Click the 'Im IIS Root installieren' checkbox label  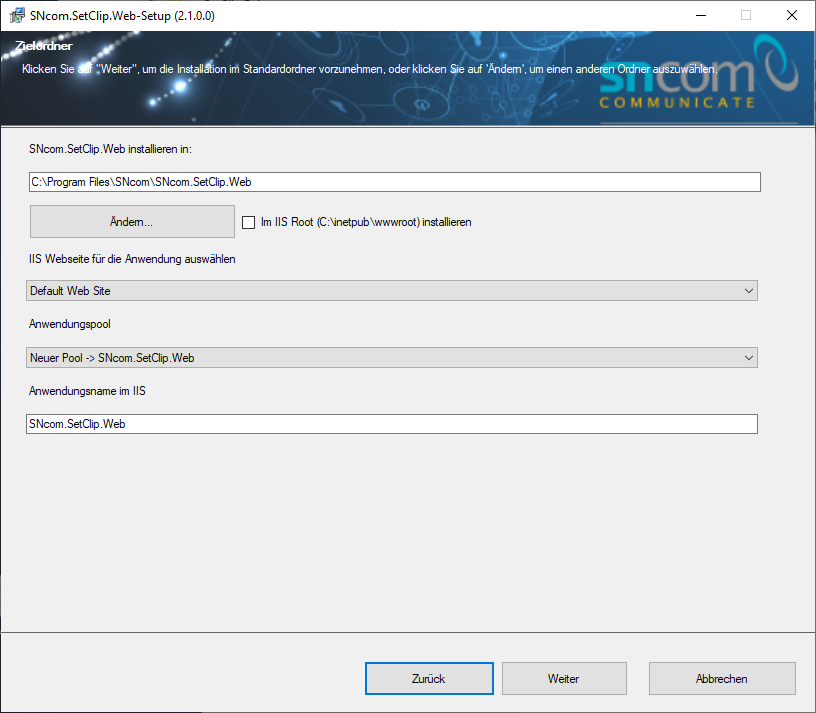tap(365, 222)
